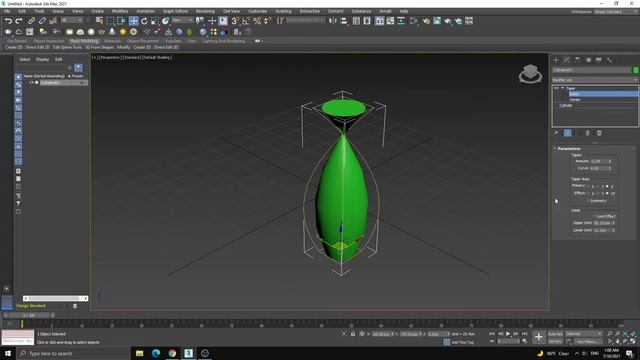This screenshot has width=640, height=360.
Task: Activate the Select and Scale tool
Action: (155, 21)
